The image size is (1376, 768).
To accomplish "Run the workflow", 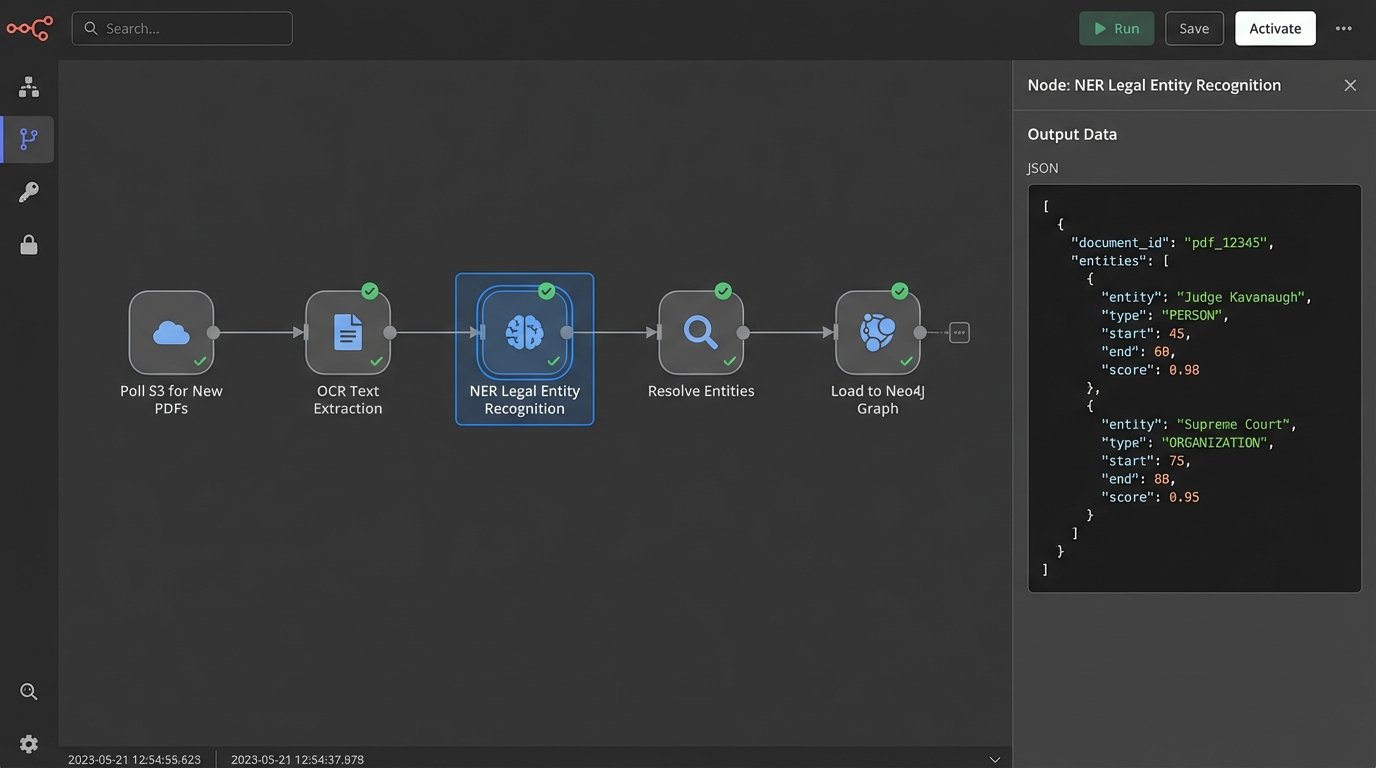I will 1116,28.
